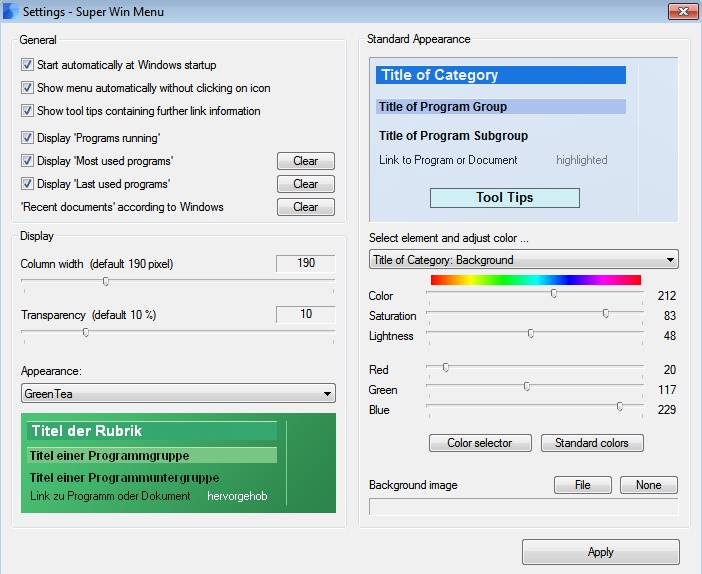Close the Settings window
702x574 pixels.
(x=682, y=11)
